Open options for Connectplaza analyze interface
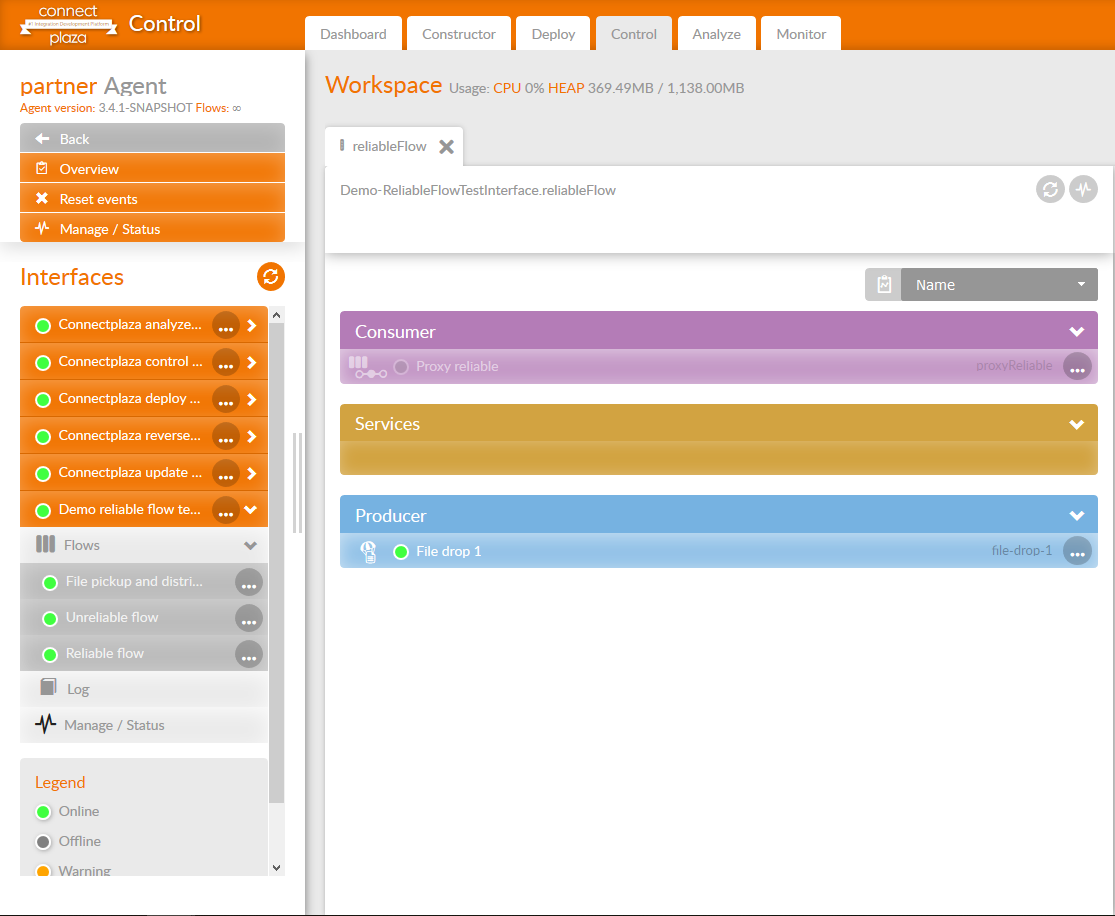The width and height of the screenshot is (1115, 916). pyautogui.click(x=226, y=325)
